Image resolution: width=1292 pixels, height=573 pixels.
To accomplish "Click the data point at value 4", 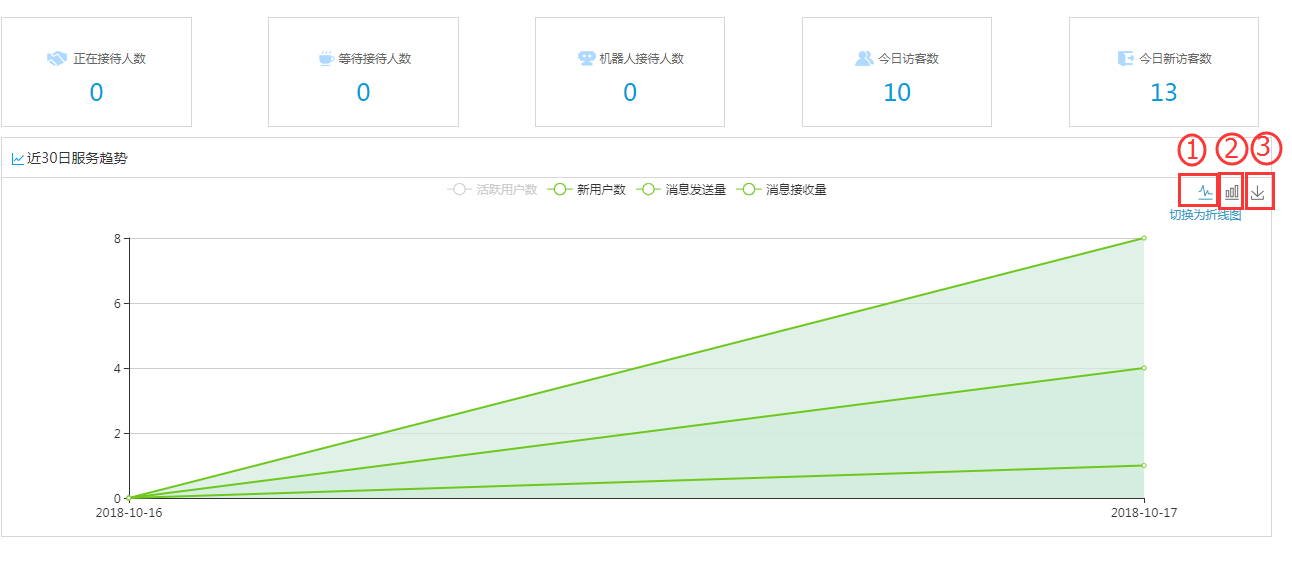I will 1143,368.
